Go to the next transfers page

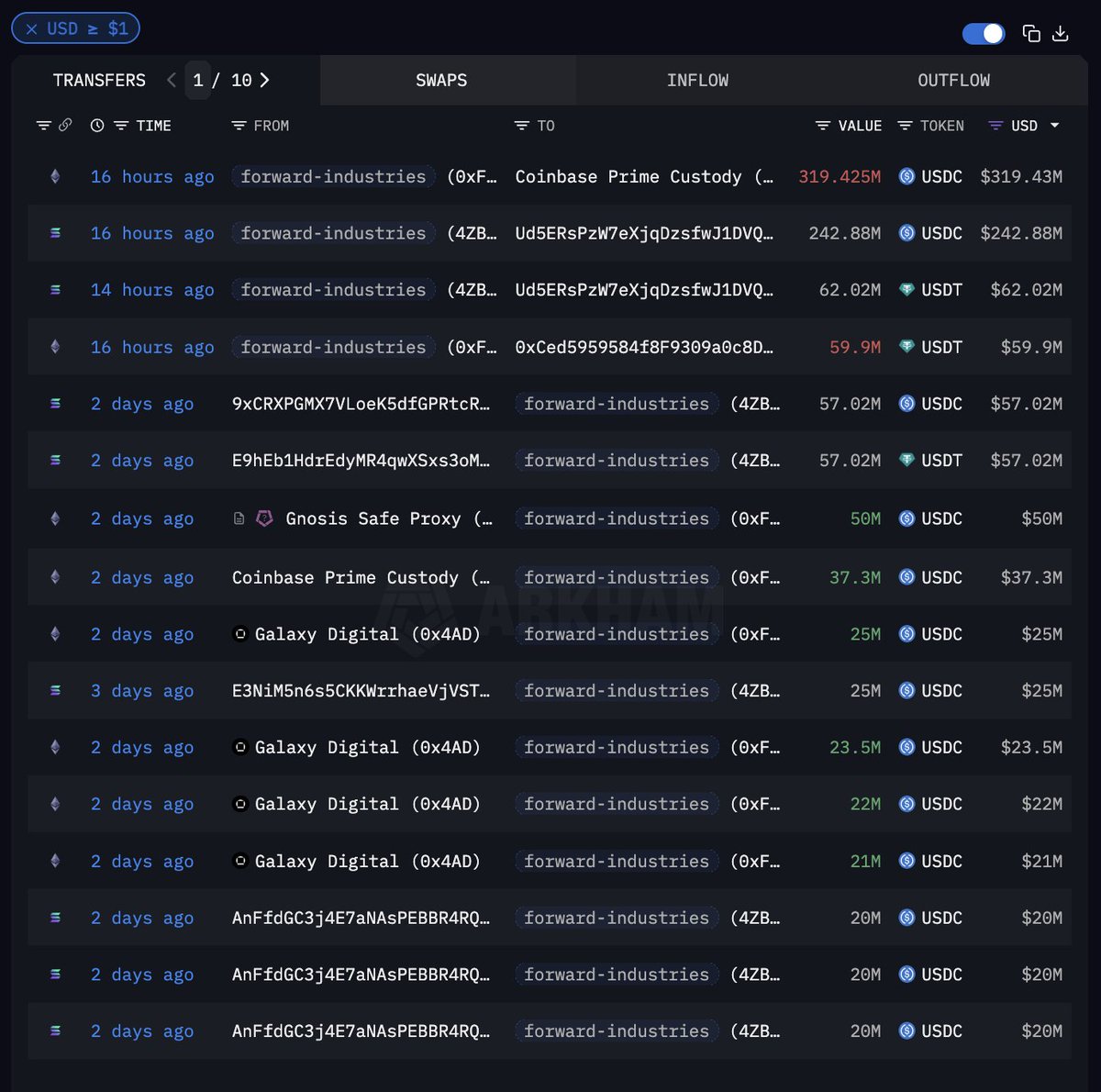(264, 80)
